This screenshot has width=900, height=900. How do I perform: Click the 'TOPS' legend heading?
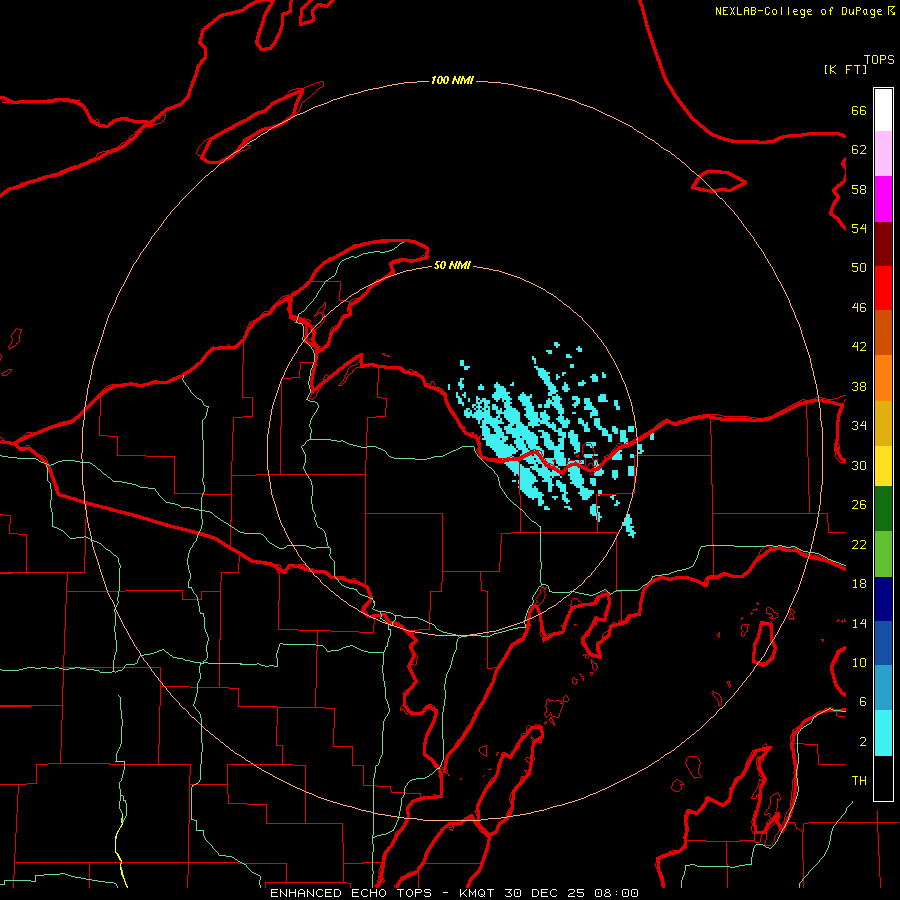click(x=879, y=60)
